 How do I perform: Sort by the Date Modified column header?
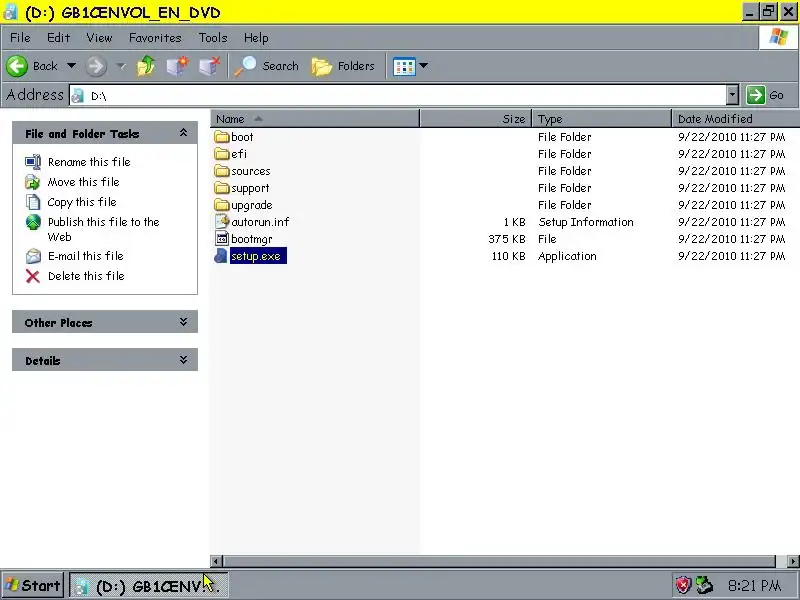pyautogui.click(x=736, y=119)
